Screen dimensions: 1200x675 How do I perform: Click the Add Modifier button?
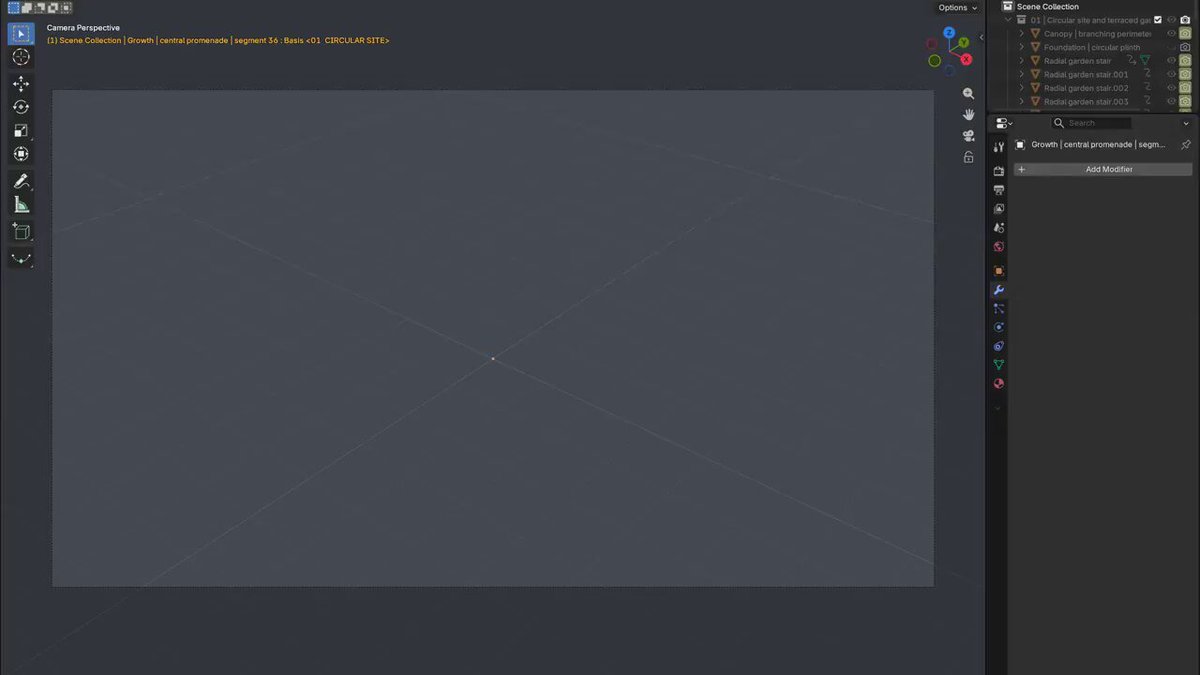pos(1103,170)
